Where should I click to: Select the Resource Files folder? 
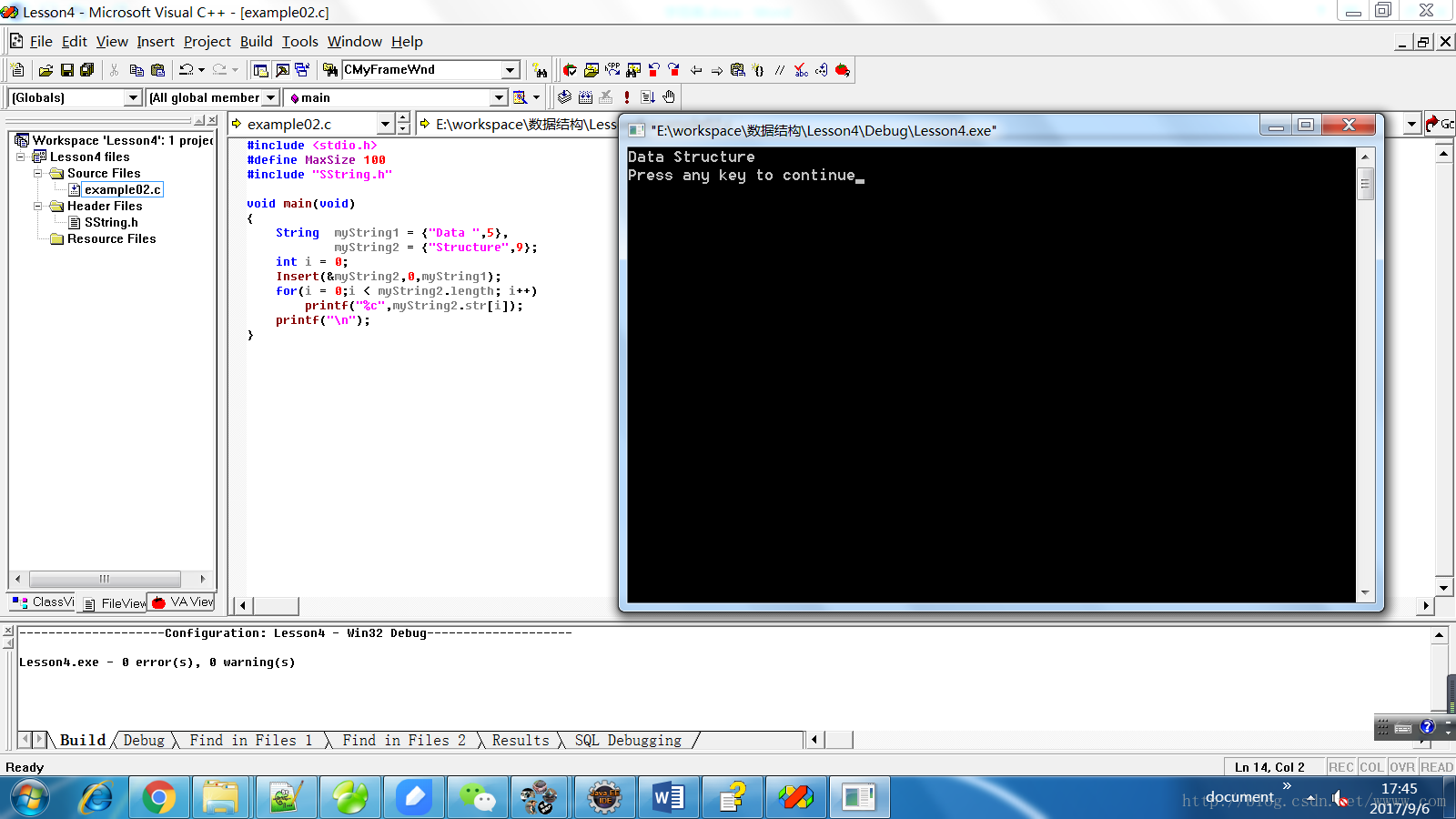111,238
